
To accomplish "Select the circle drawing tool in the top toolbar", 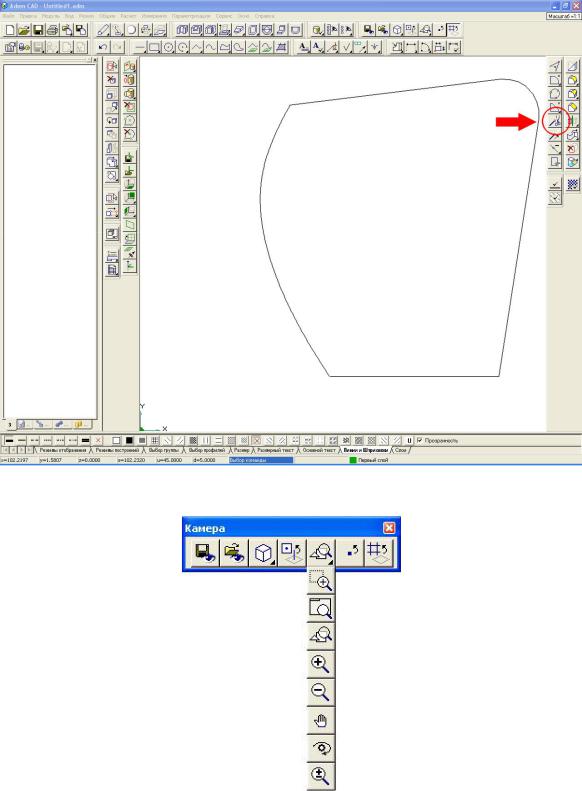I will tap(168, 47).
